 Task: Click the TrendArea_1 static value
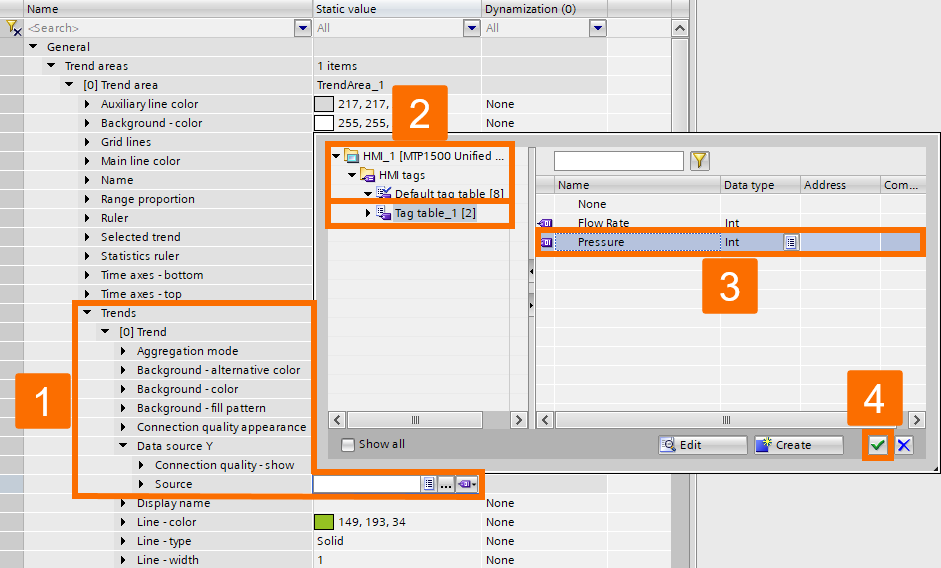(350, 85)
